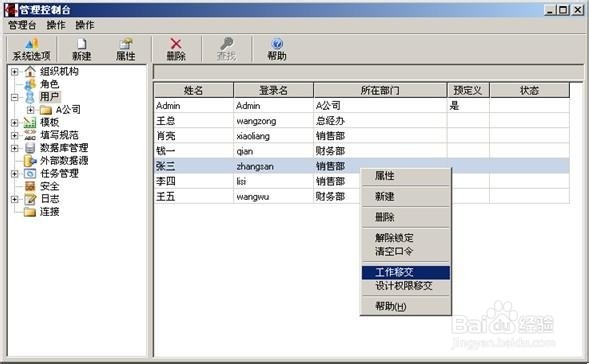Choose 帮助(H) in the context menu

pos(406,307)
